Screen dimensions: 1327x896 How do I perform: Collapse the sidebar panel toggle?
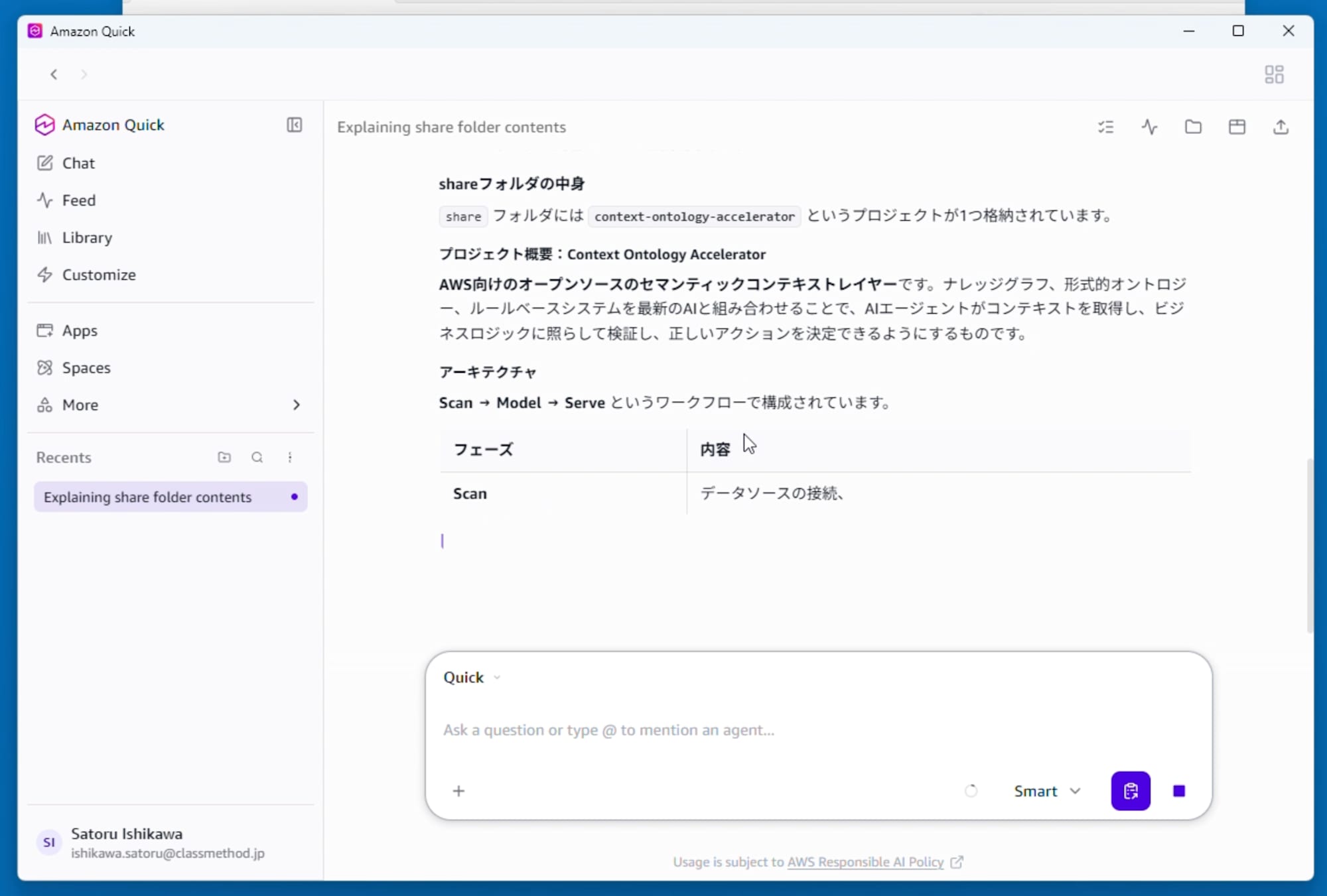[294, 125]
